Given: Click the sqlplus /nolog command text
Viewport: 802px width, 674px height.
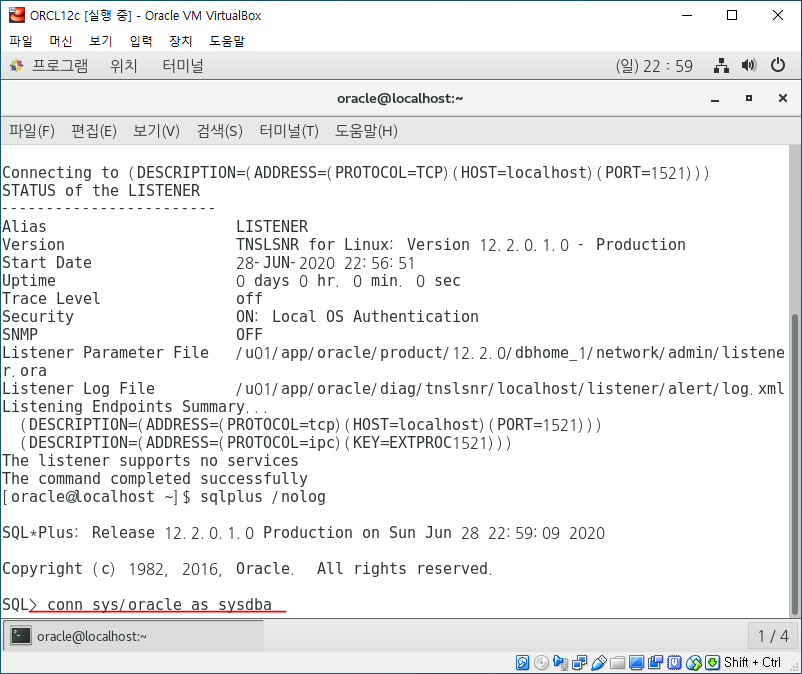Looking at the screenshot, I should [x=263, y=497].
